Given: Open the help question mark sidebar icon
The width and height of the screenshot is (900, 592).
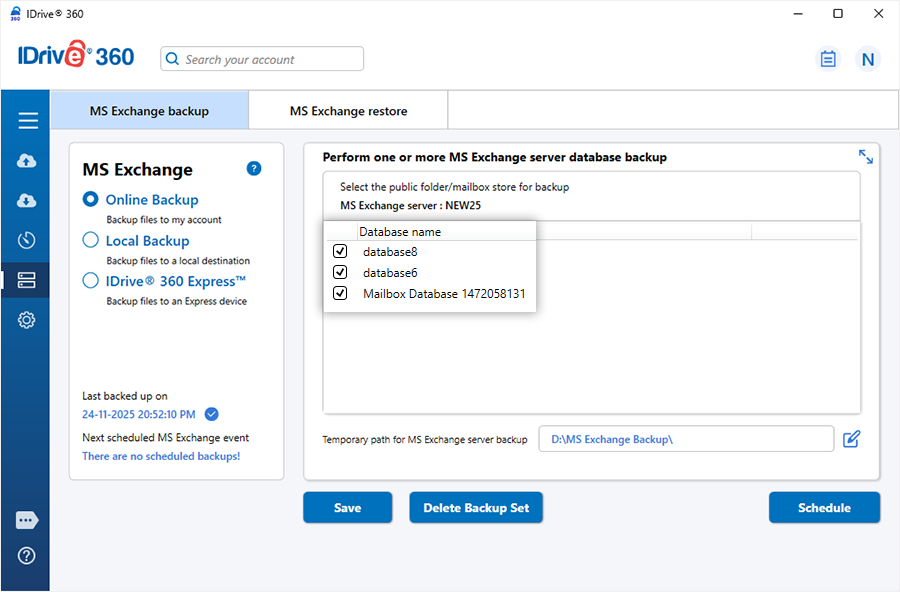Looking at the screenshot, I should 27,555.
